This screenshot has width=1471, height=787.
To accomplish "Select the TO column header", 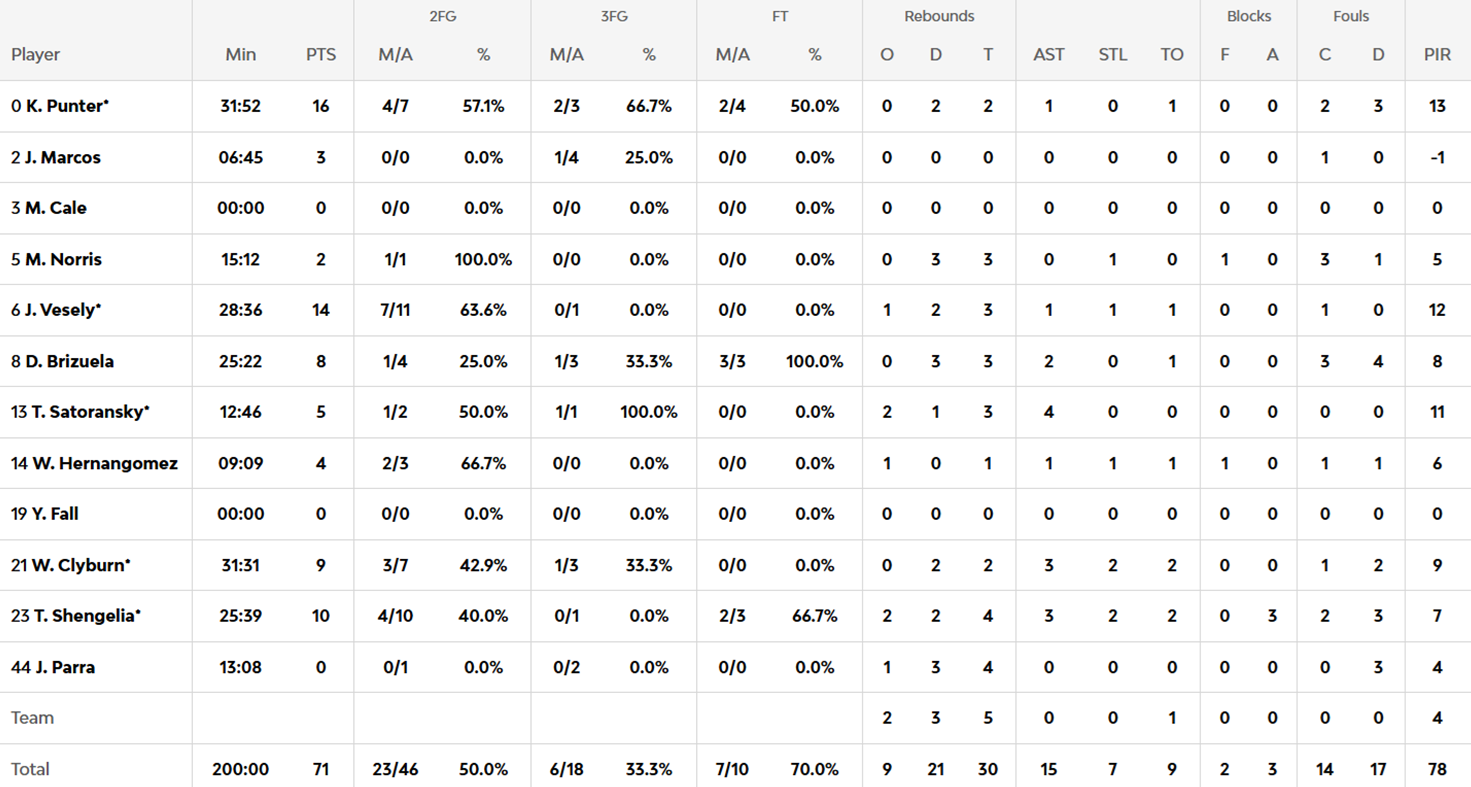I will click(1172, 55).
